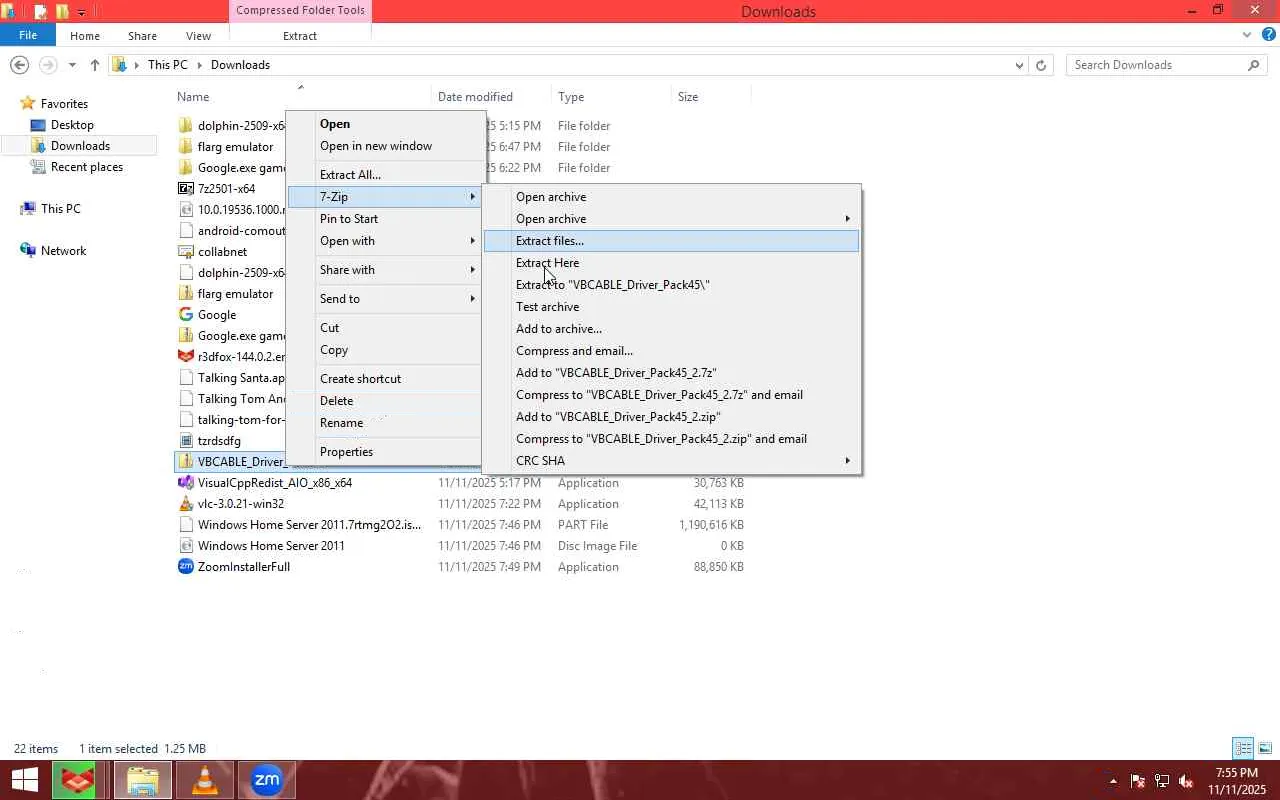Select the 7z2501-x64 installer icon
Image resolution: width=1280 pixels, height=800 pixels.
(185, 188)
